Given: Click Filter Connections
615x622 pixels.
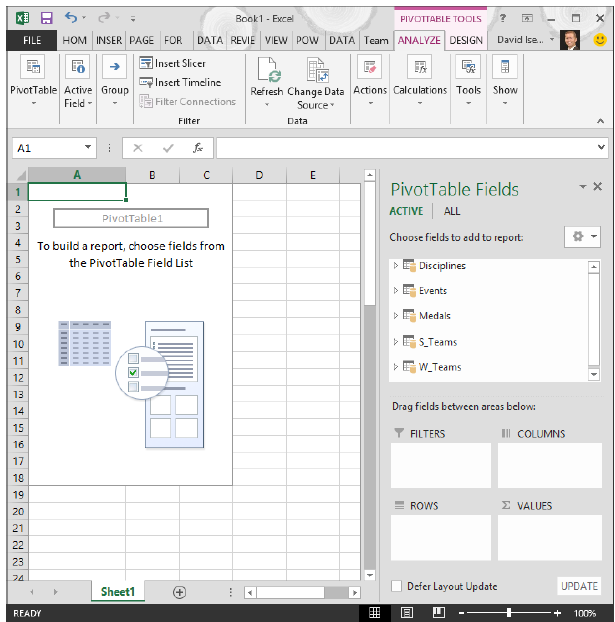Looking at the screenshot, I should (187, 102).
